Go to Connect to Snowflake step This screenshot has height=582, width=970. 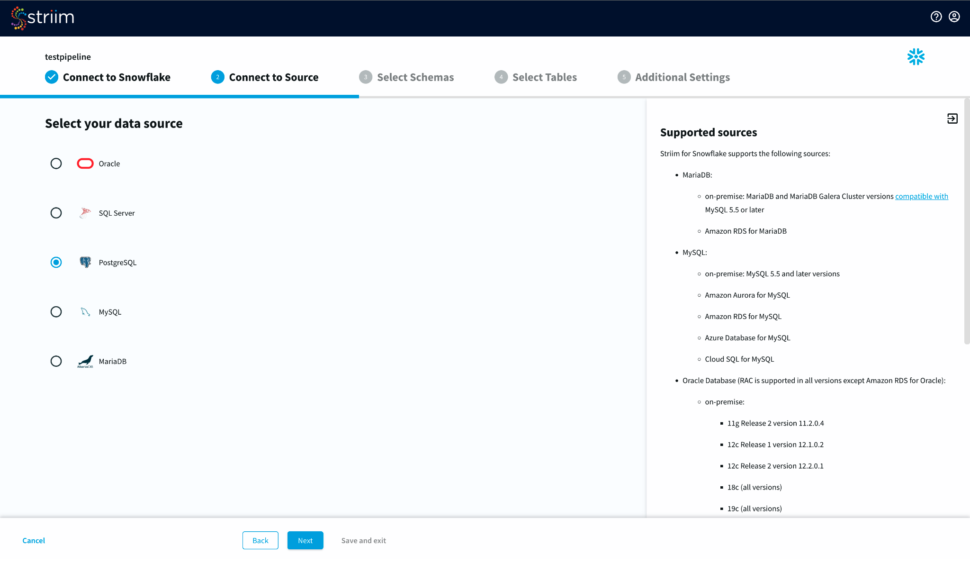tap(108, 77)
